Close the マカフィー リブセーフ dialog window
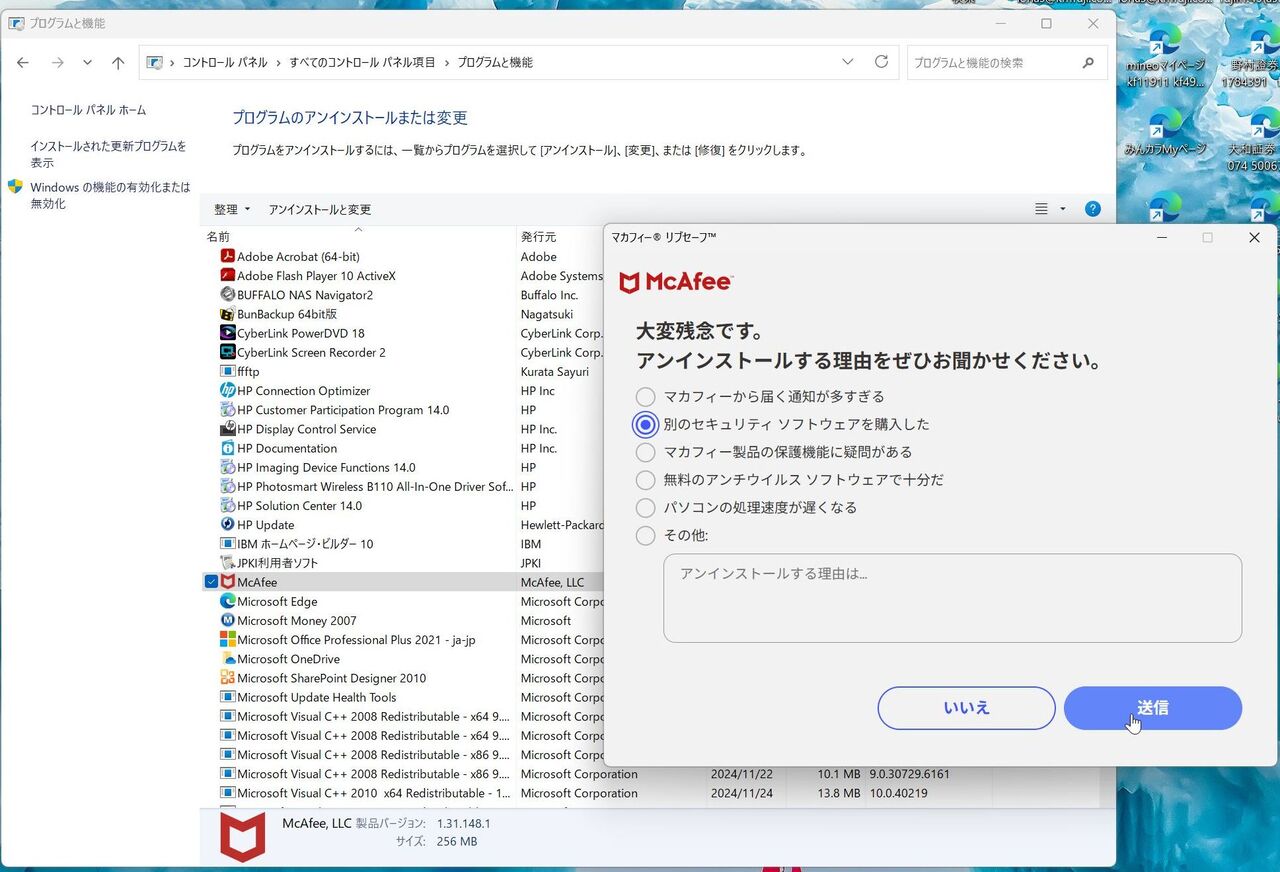 pyautogui.click(x=1254, y=238)
